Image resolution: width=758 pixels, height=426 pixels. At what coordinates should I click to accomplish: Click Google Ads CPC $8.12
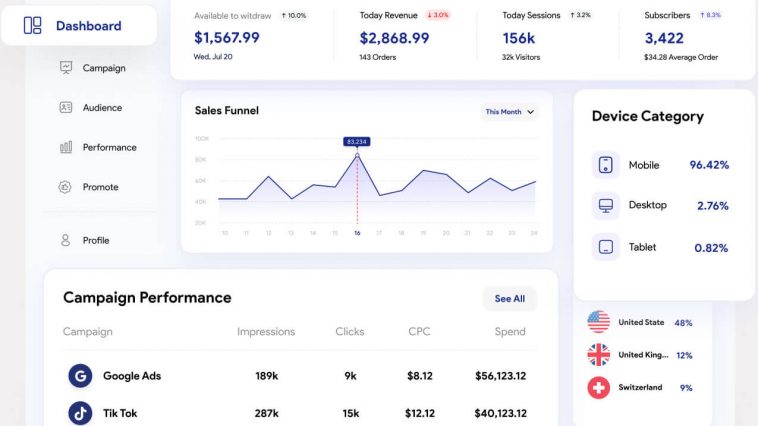tap(420, 376)
